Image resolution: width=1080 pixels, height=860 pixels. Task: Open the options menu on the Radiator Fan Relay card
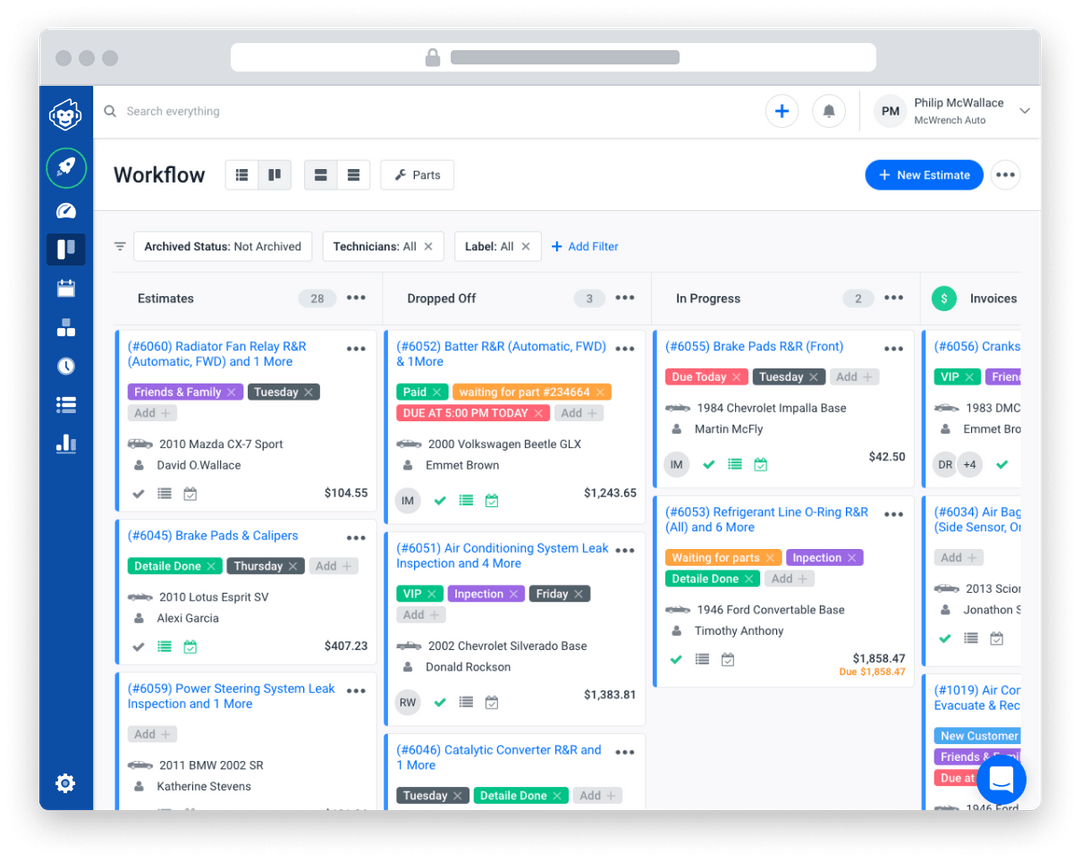pyautogui.click(x=356, y=348)
